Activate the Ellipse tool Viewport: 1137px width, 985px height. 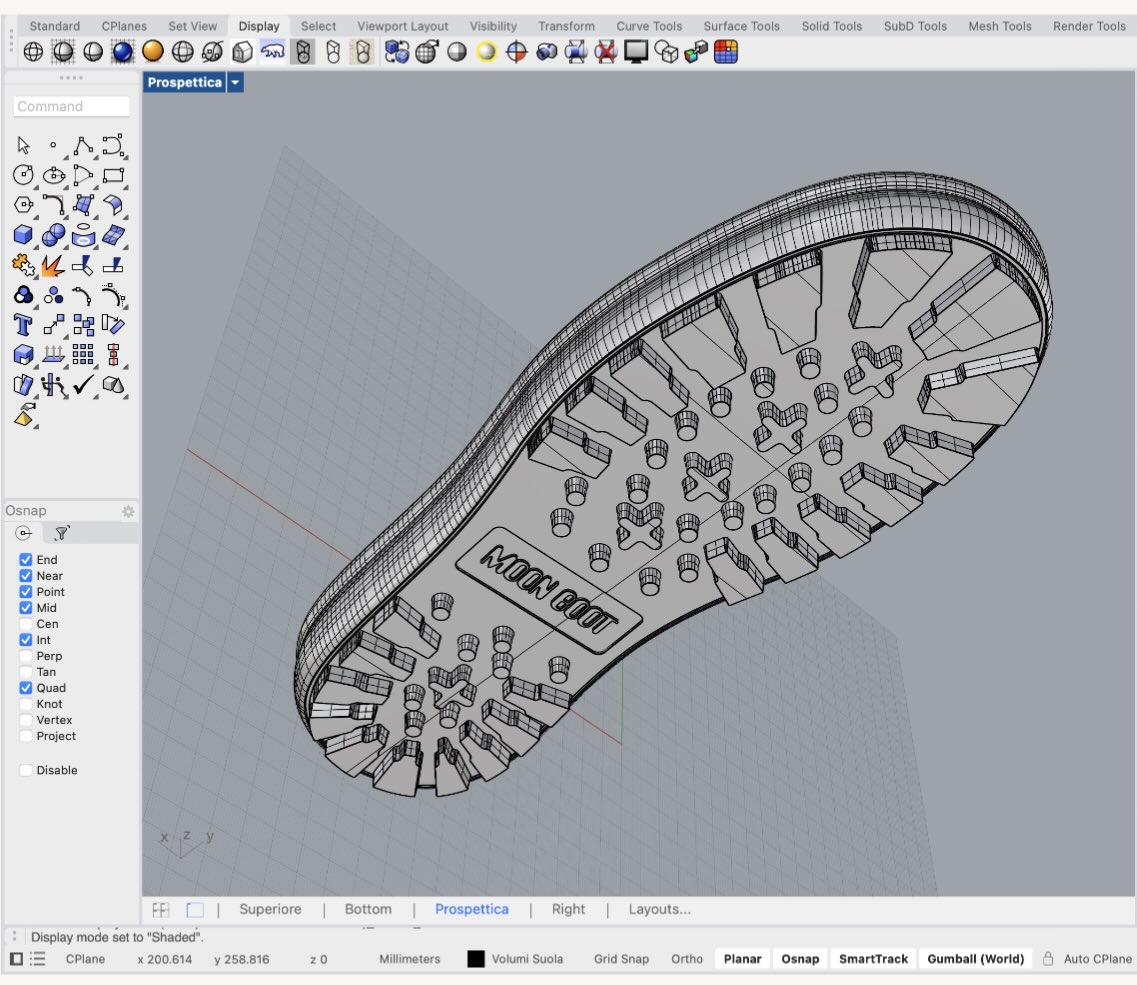tap(54, 175)
